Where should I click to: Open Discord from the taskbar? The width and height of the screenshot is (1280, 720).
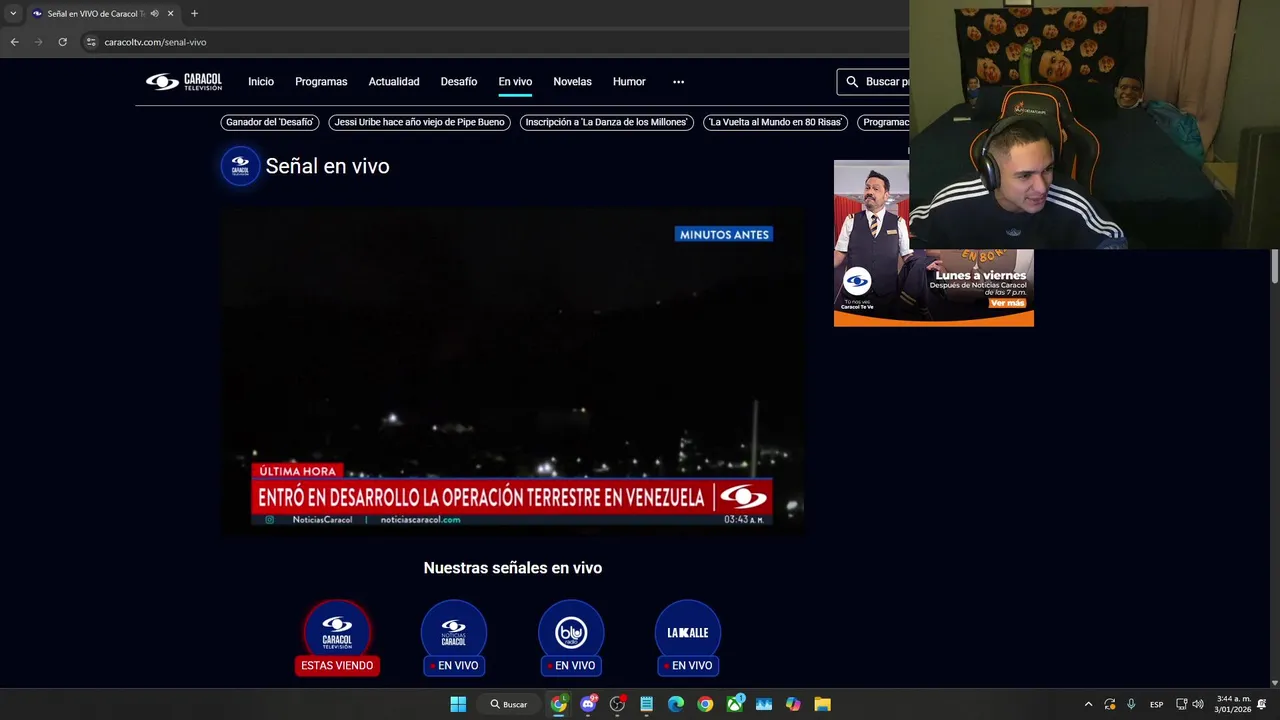(x=588, y=704)
